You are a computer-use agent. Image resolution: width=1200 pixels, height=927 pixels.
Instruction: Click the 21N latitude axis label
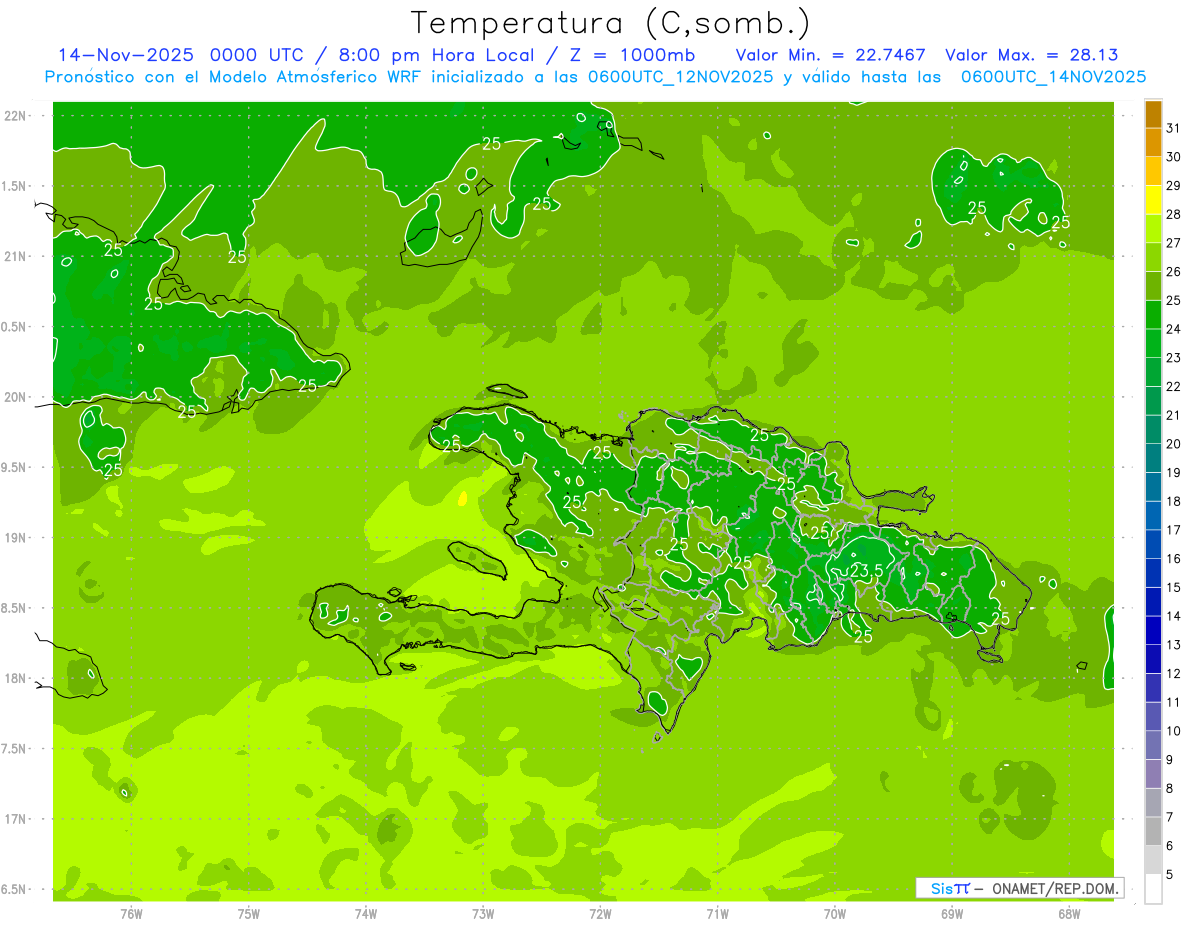(17, 257)
